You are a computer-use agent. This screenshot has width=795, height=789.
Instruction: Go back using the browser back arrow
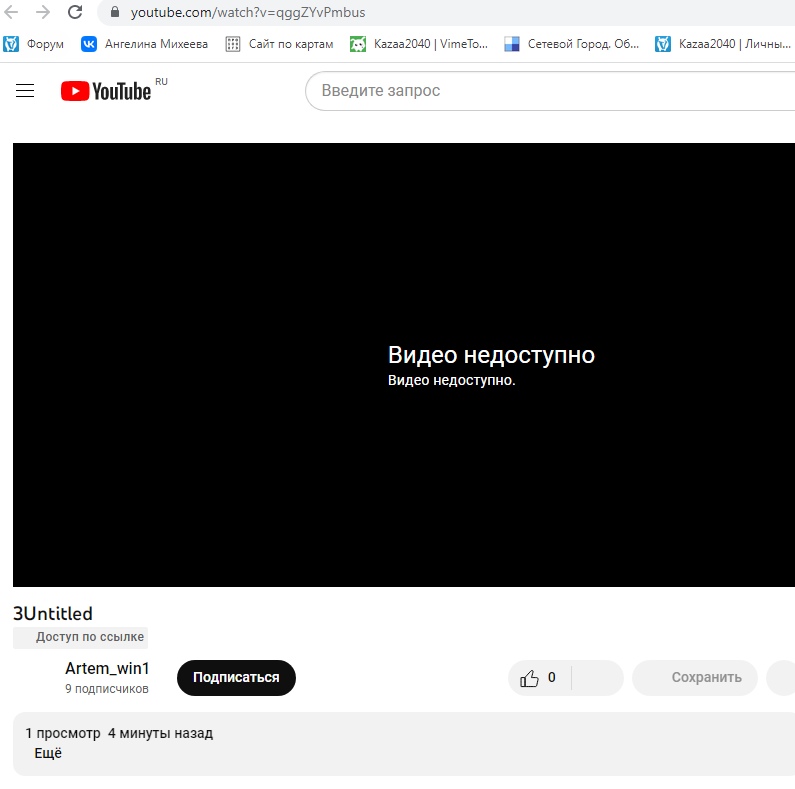(x=11, y=13)
